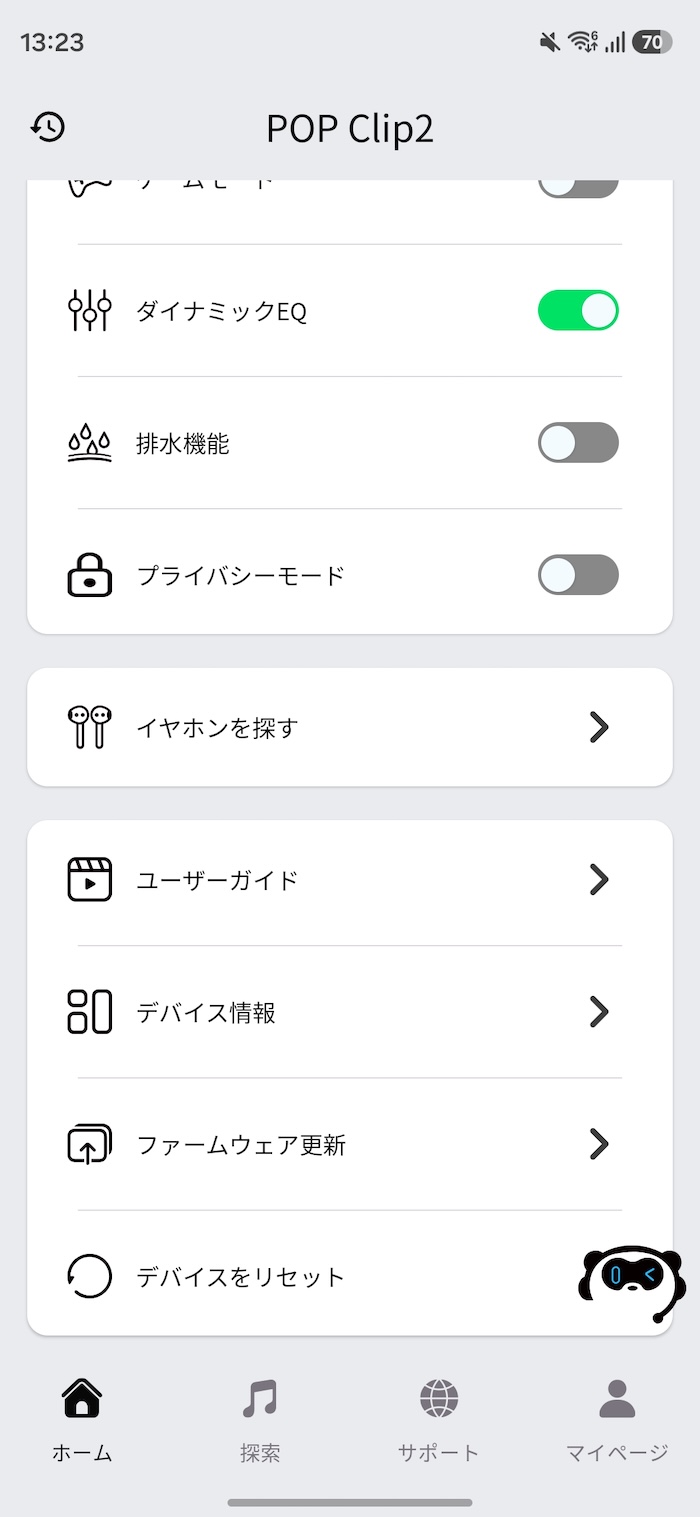The width and height of the screenshot is (700, 1517).
Task: Open the panda assistant chat bubble
Action: click(632, 1277)
